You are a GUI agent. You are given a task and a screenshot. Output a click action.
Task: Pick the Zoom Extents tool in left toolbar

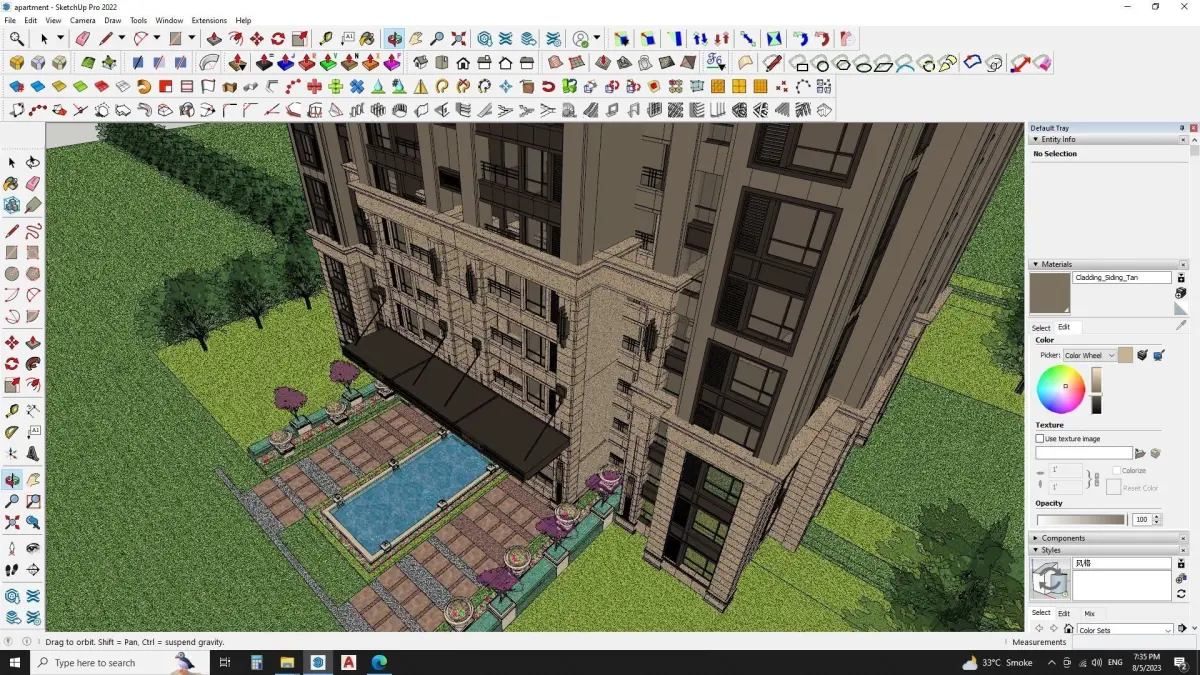[11, 522]
